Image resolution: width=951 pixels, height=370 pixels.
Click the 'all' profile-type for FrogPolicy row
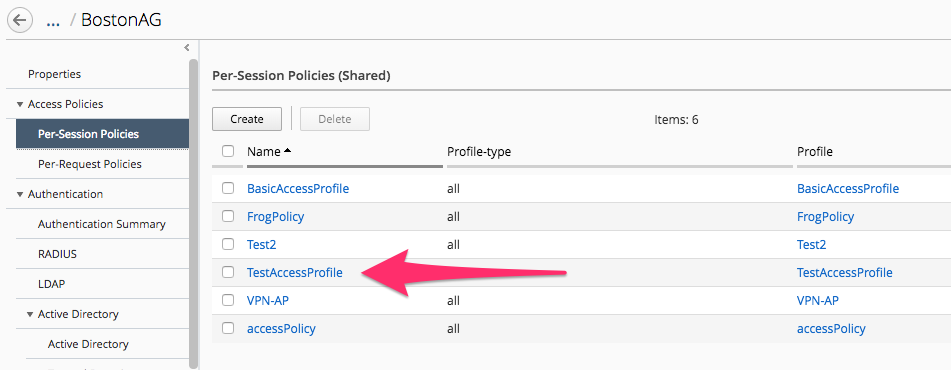453,217
